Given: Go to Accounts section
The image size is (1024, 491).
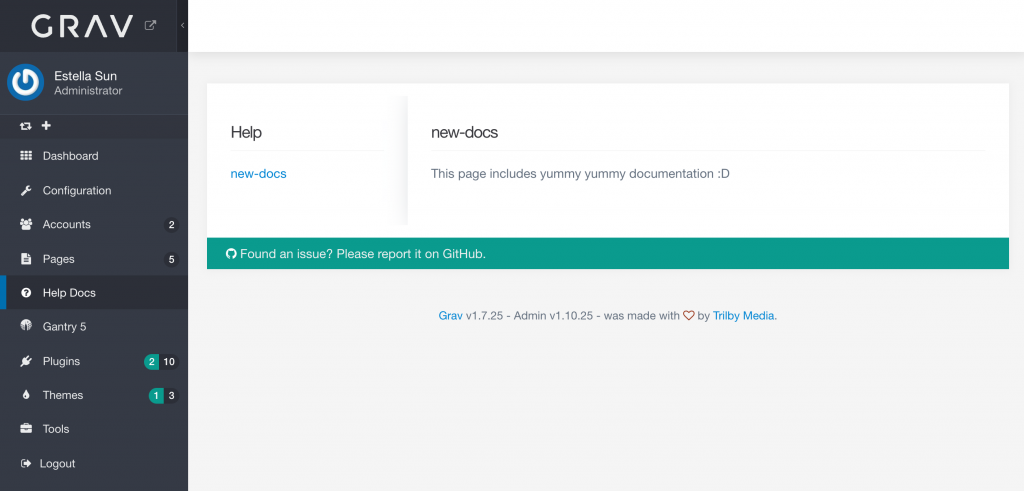Looking at the screenshot, I should point(94,225).
